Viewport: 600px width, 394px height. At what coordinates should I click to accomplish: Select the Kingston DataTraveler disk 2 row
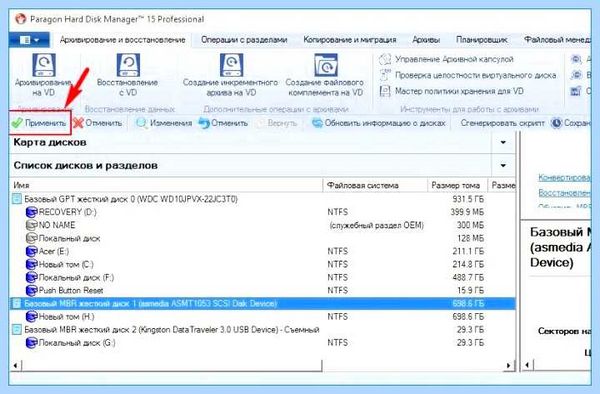[x=262, y=330]
